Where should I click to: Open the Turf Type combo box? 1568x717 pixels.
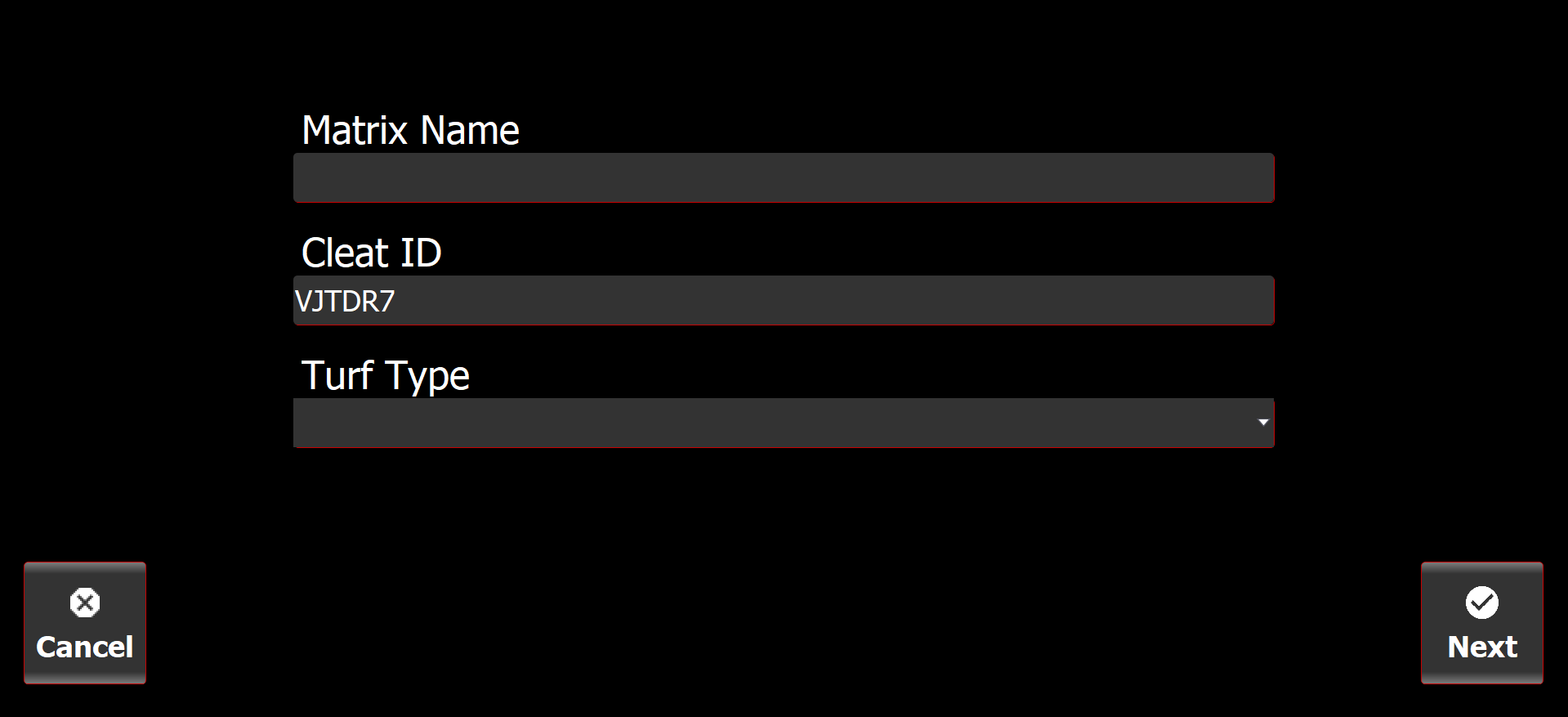[x=783, y=423]
